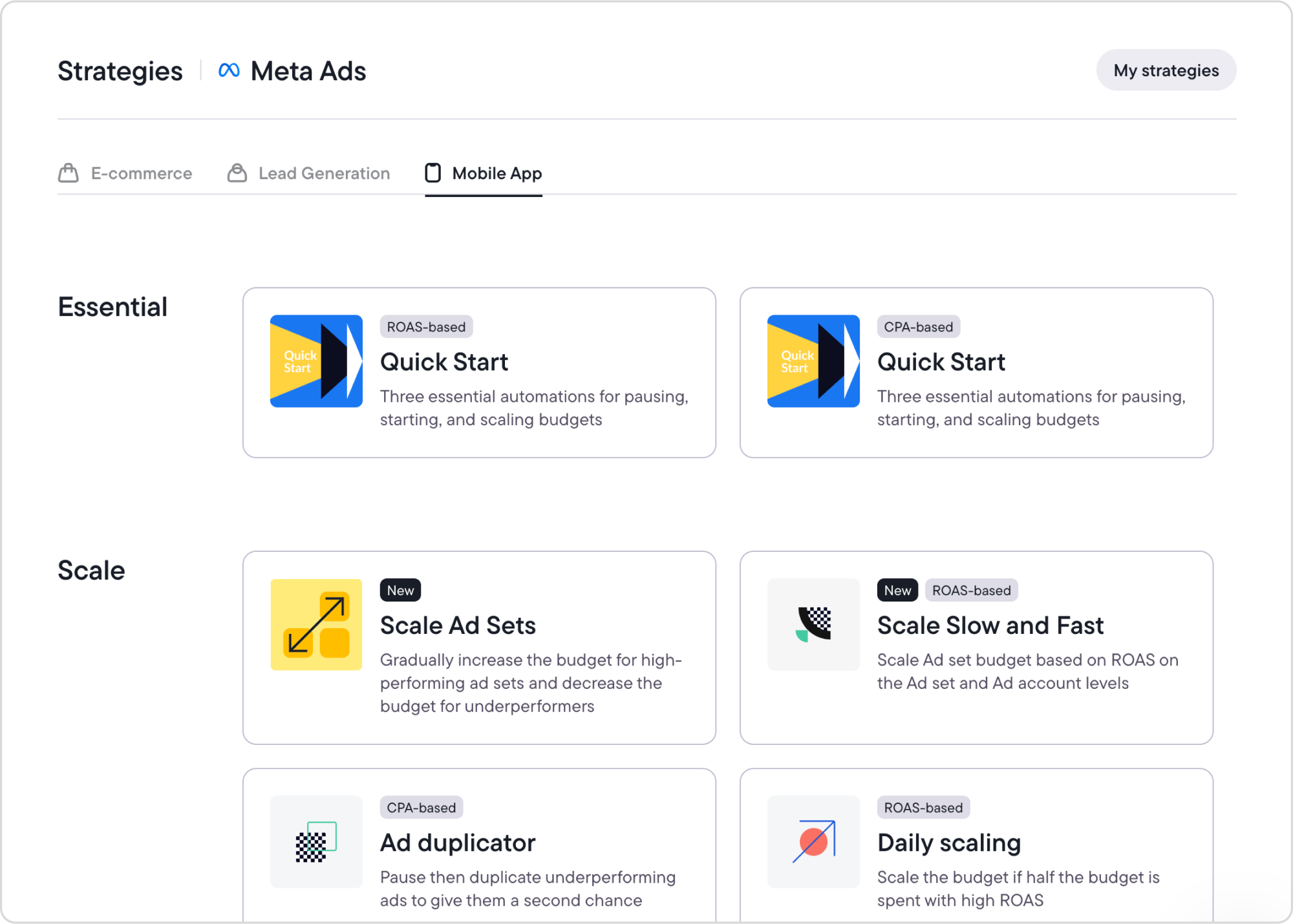Click the Daily scaling arrow icon

click(x=813, y=842)
